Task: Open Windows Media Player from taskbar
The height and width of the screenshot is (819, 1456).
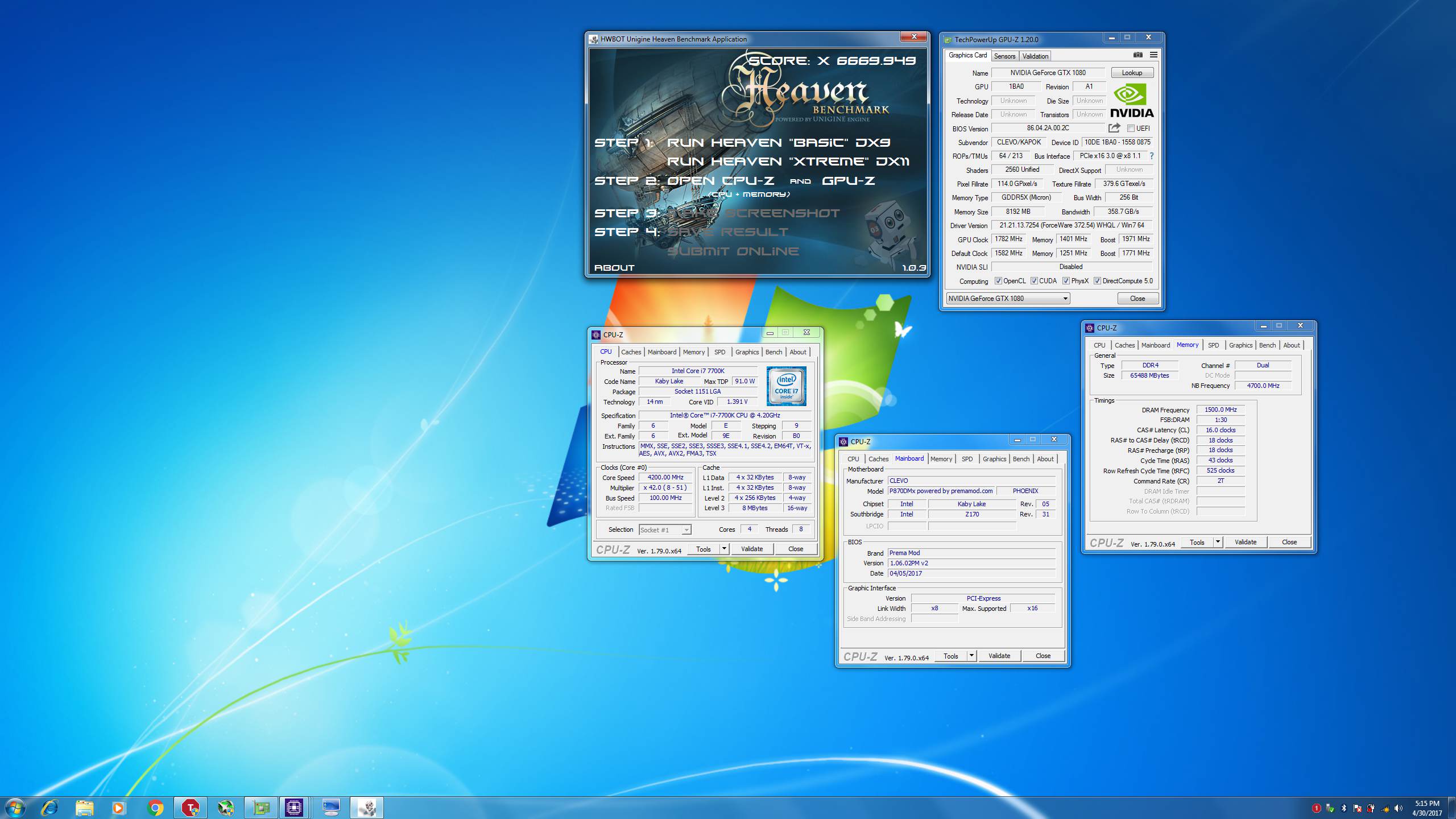Action: pyautogui.click(x=119, y=808)
